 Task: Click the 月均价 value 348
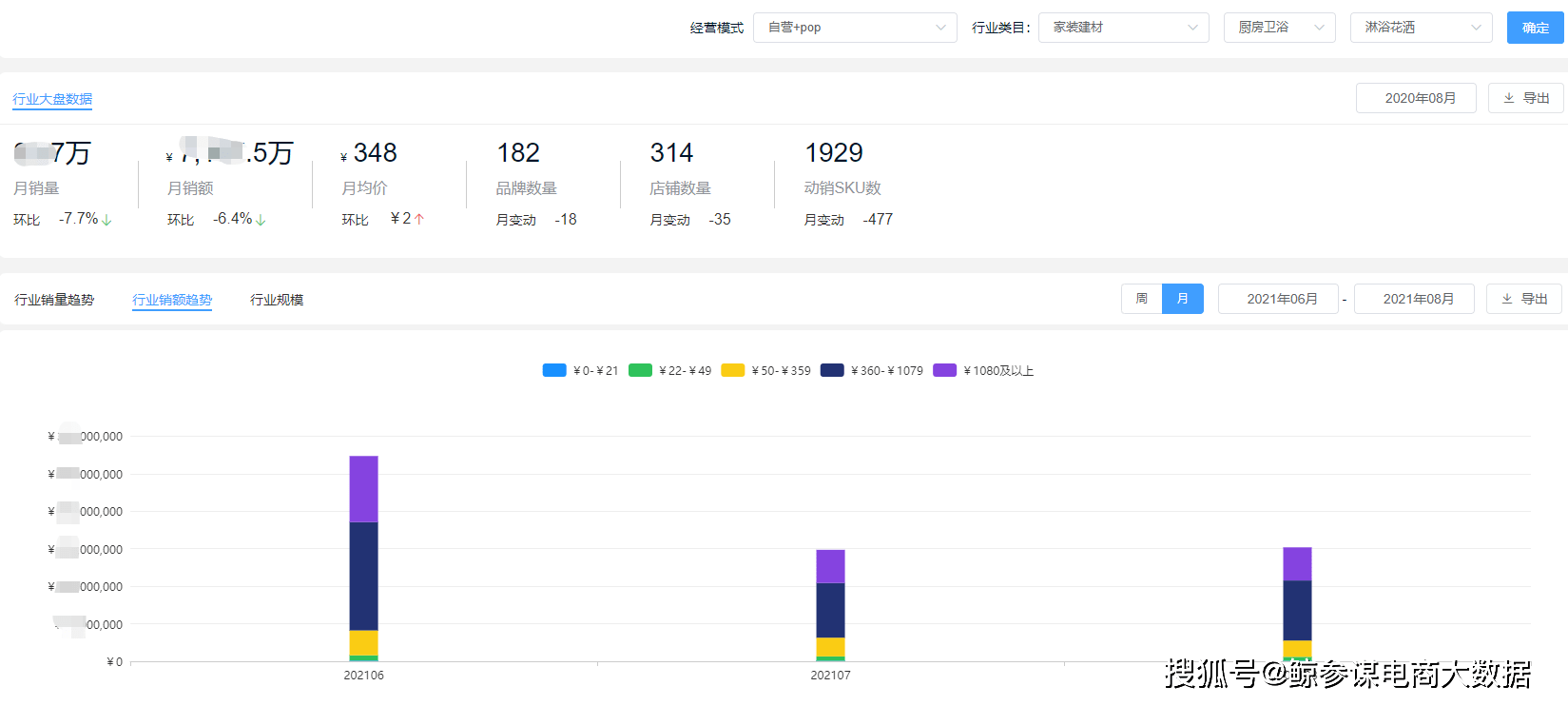375,152
